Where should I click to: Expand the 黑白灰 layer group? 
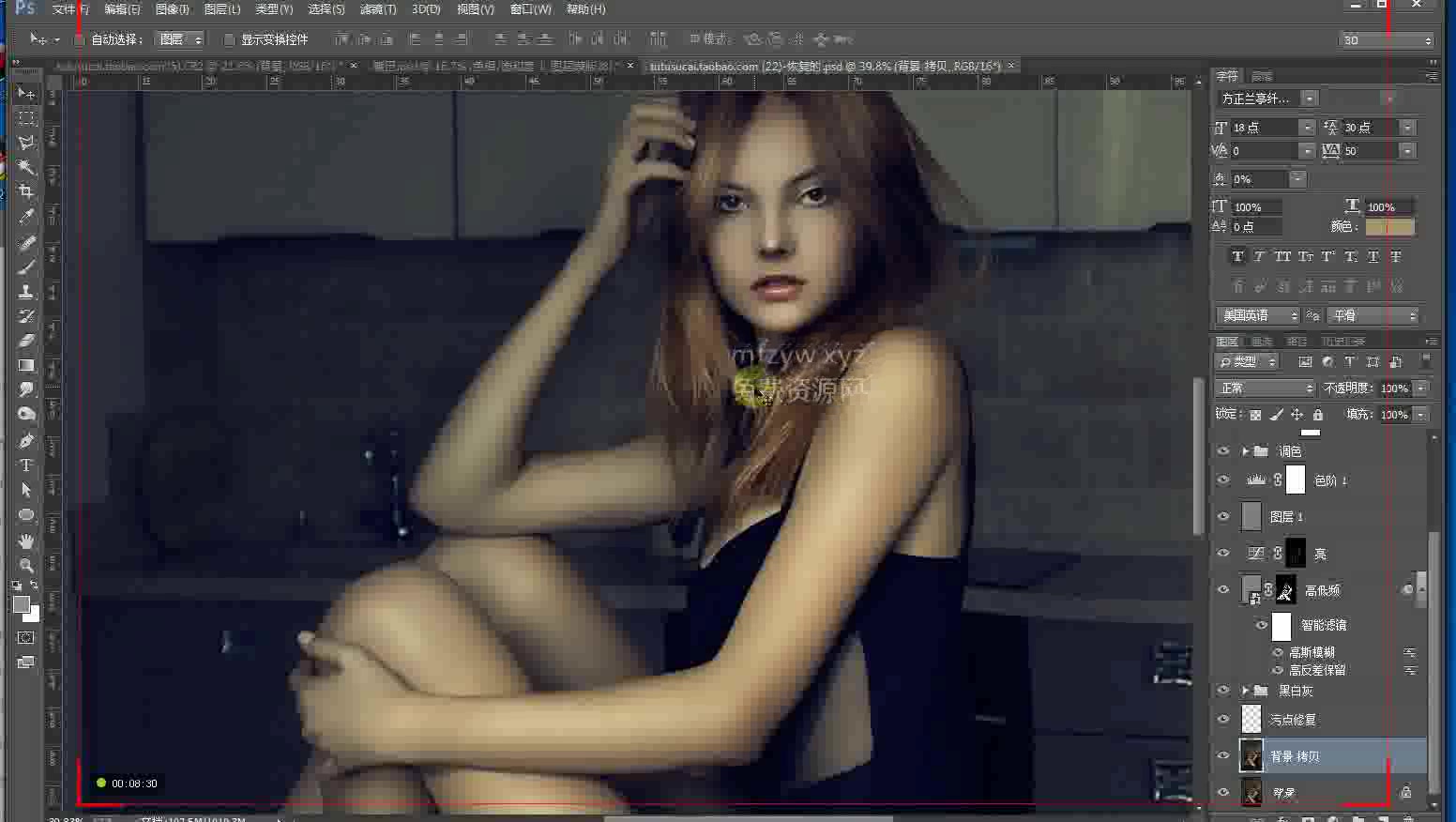point(1245,691)
